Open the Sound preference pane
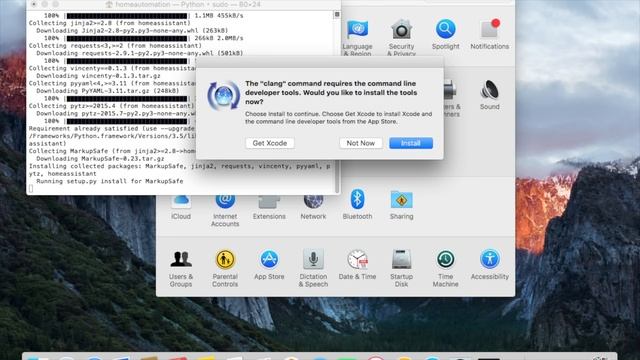Image resolution: width=640 pixels, height=360 pixels. [x=489, y=95]
